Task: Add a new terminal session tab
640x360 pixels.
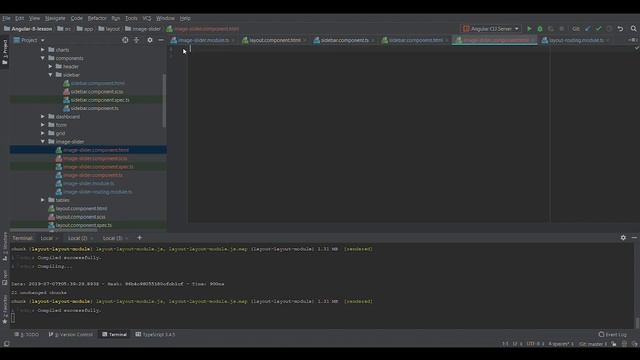Action: (140, 238)
